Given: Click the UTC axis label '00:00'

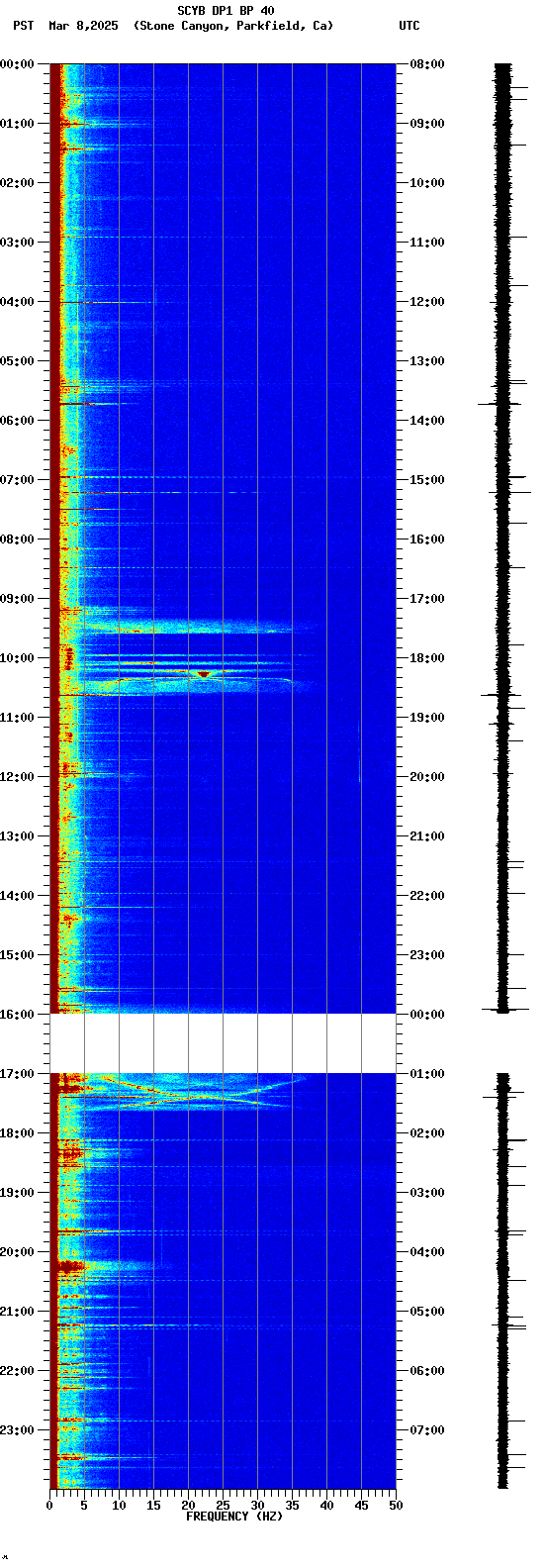Looking at the screenshot, I should point(427,1015).
